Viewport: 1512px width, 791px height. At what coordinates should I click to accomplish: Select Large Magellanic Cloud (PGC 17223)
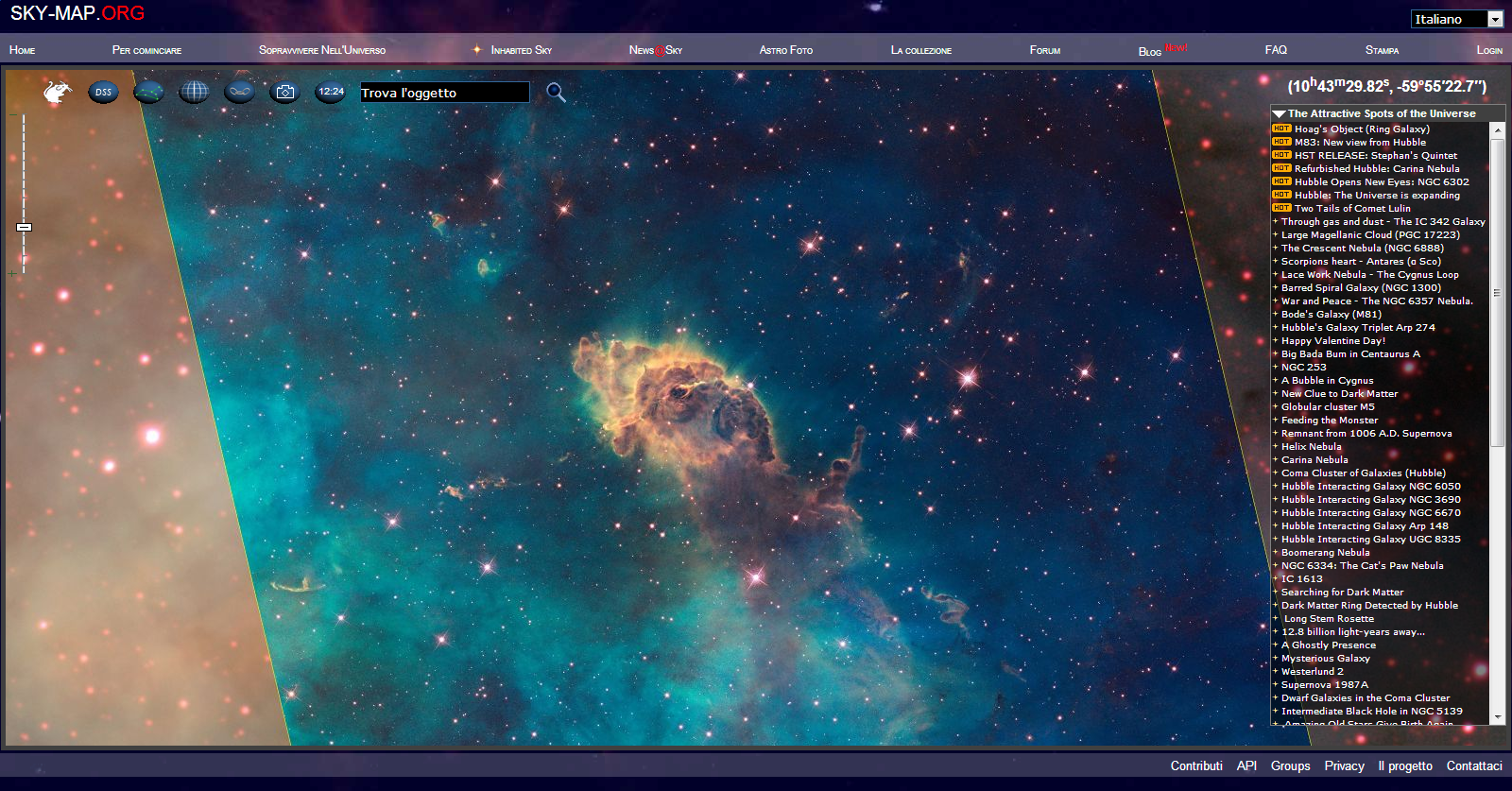[x=1370, y=234]
